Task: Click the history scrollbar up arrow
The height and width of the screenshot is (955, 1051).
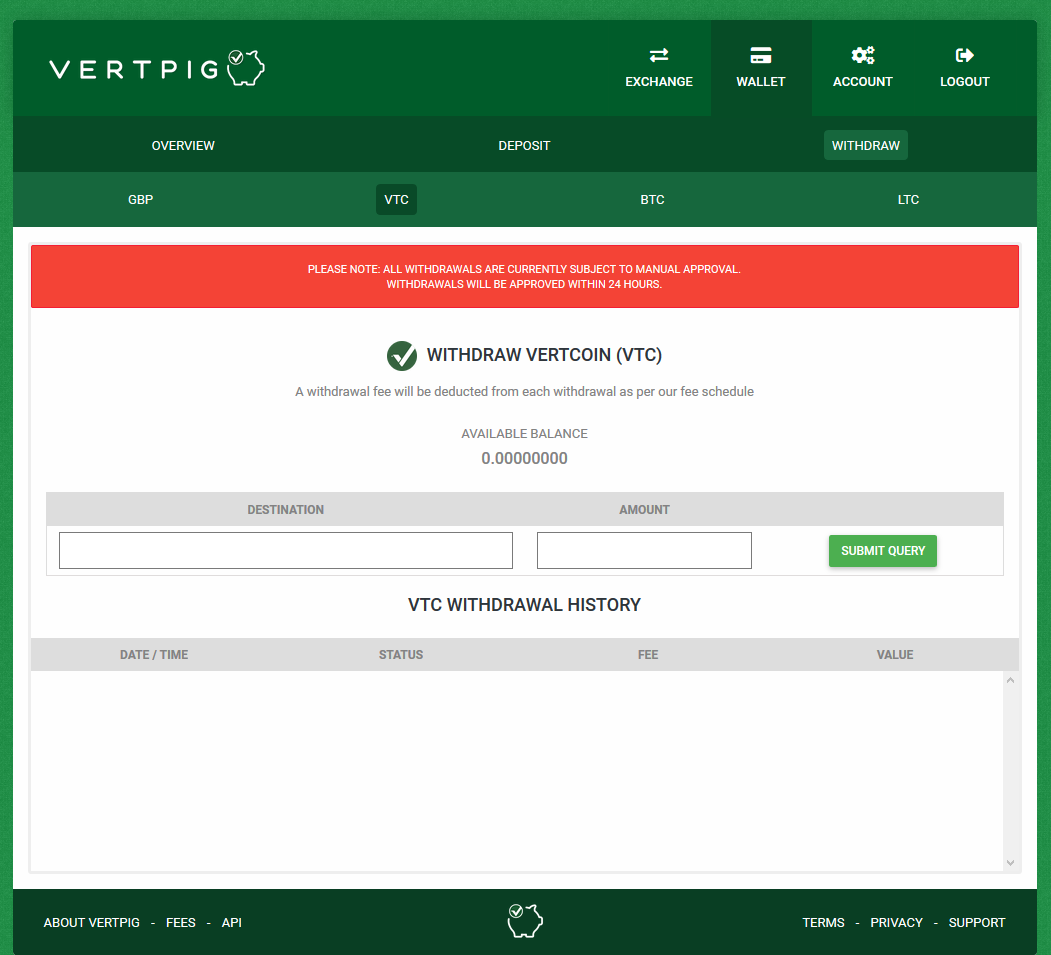Action: click(x=1010, y=680)
